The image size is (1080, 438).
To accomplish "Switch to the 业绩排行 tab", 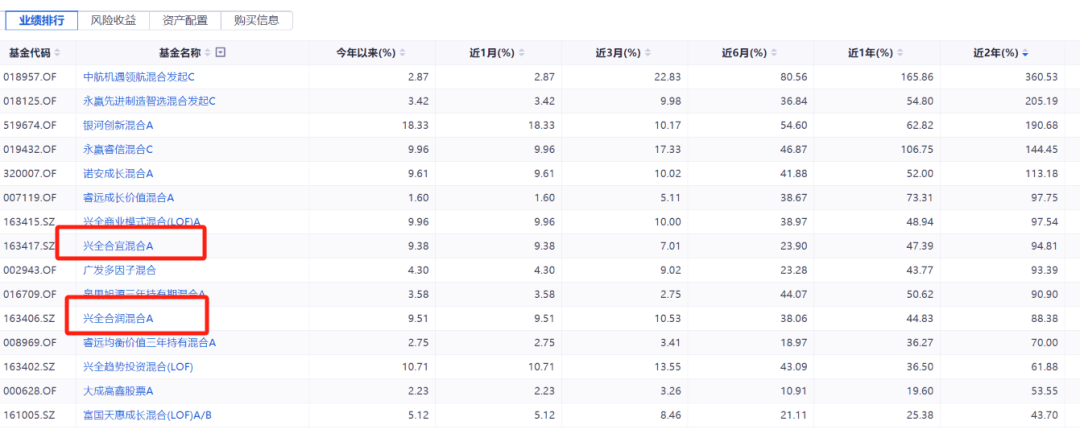I will (x=41, y=20).
